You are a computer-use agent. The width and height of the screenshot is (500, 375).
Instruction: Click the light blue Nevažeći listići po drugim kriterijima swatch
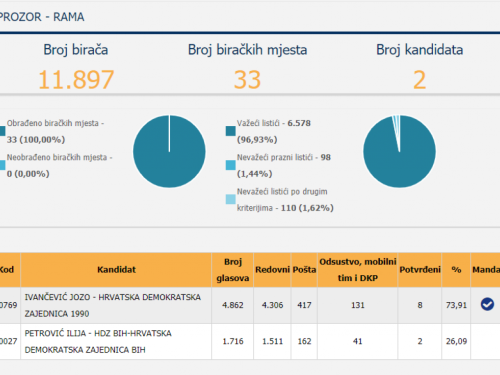[x=231, y=199]
